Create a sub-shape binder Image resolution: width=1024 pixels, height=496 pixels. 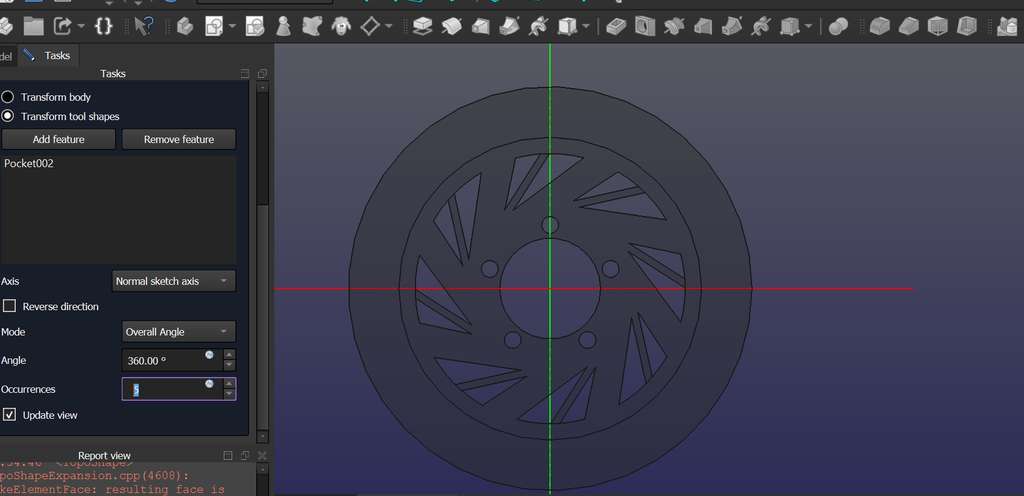coord(312,26)
